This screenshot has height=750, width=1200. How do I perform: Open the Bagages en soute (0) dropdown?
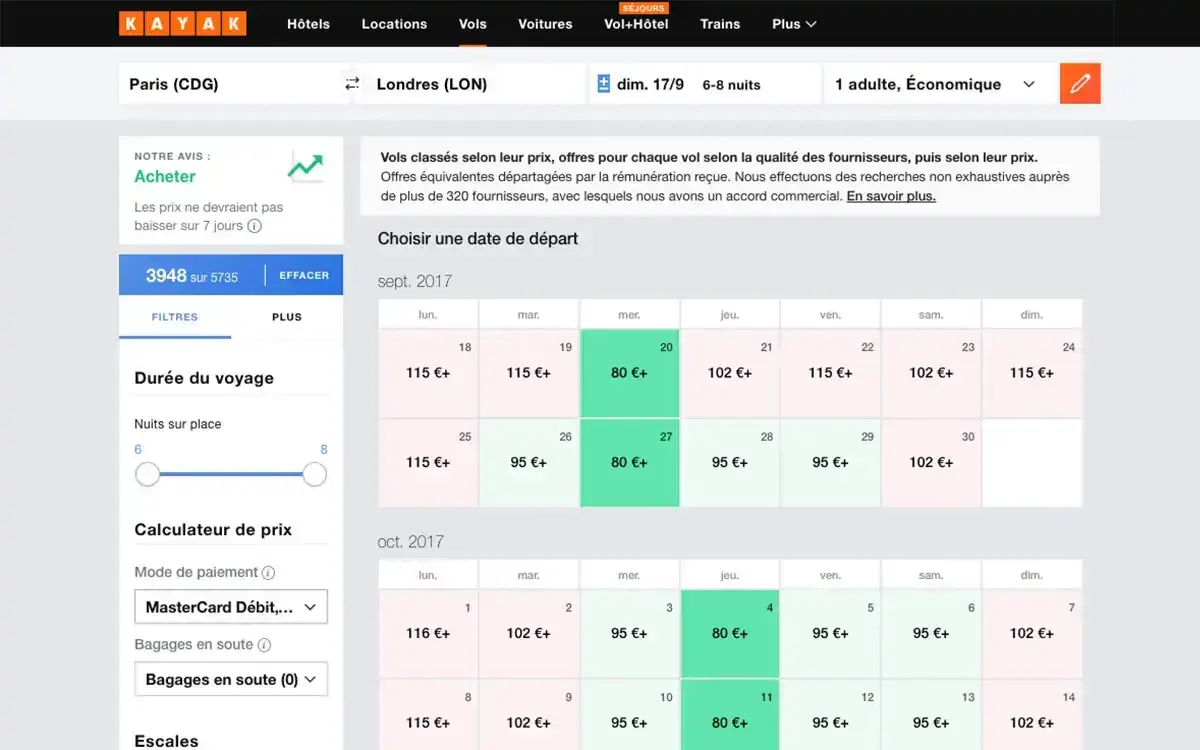pyautogui.click(x=231, y=679)
